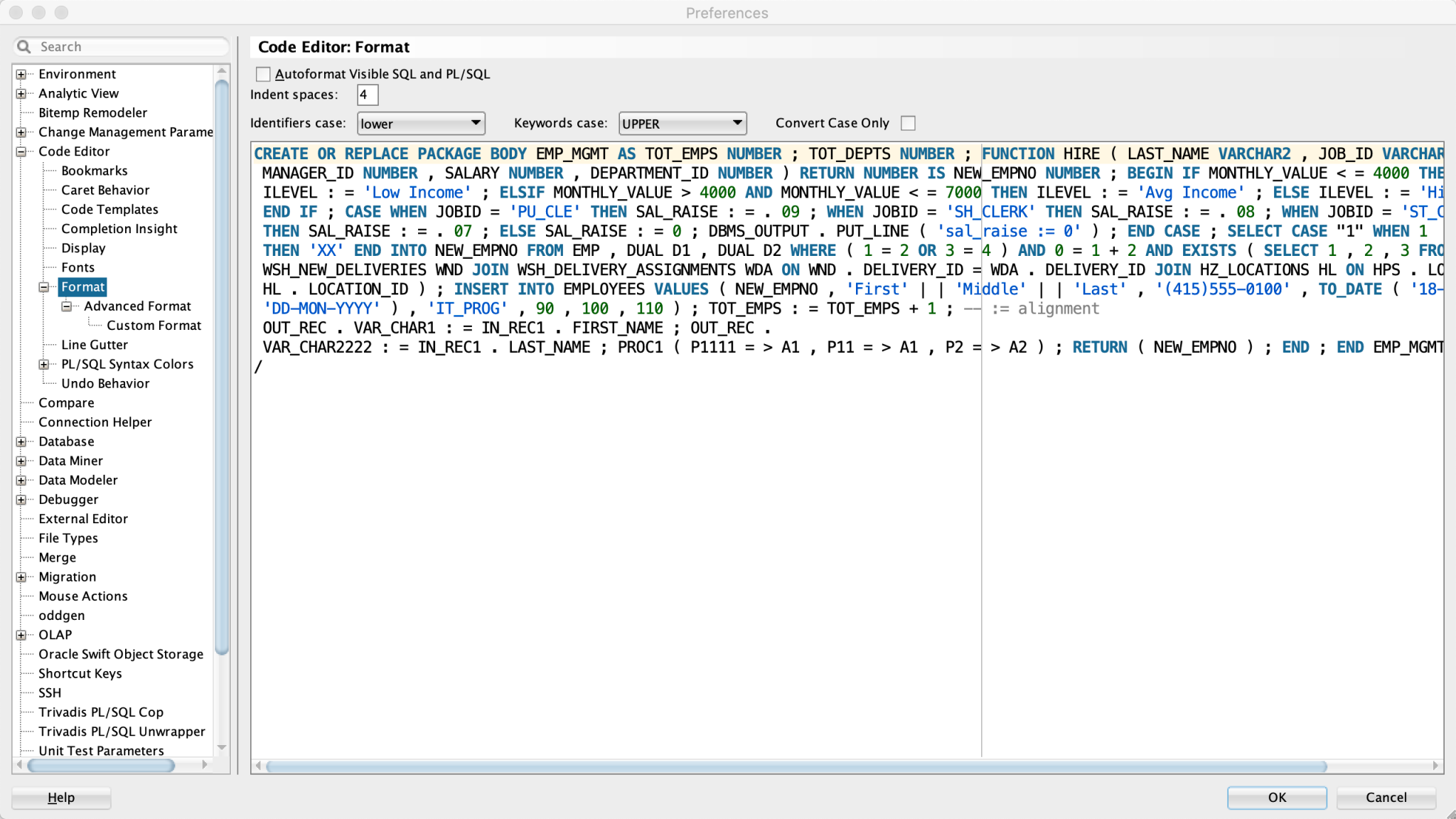Open the Shortcut Keys preferences

tap(80, 673)
